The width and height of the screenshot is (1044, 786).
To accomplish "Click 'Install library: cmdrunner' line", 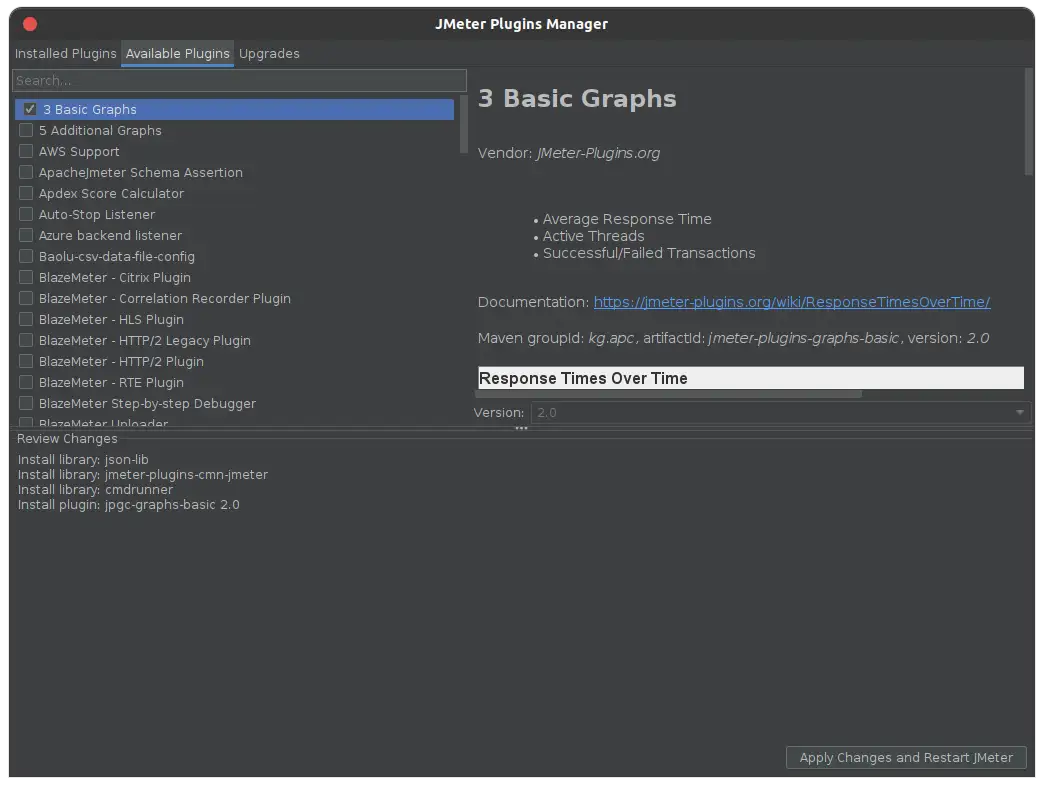I will (x=95, y=489).
